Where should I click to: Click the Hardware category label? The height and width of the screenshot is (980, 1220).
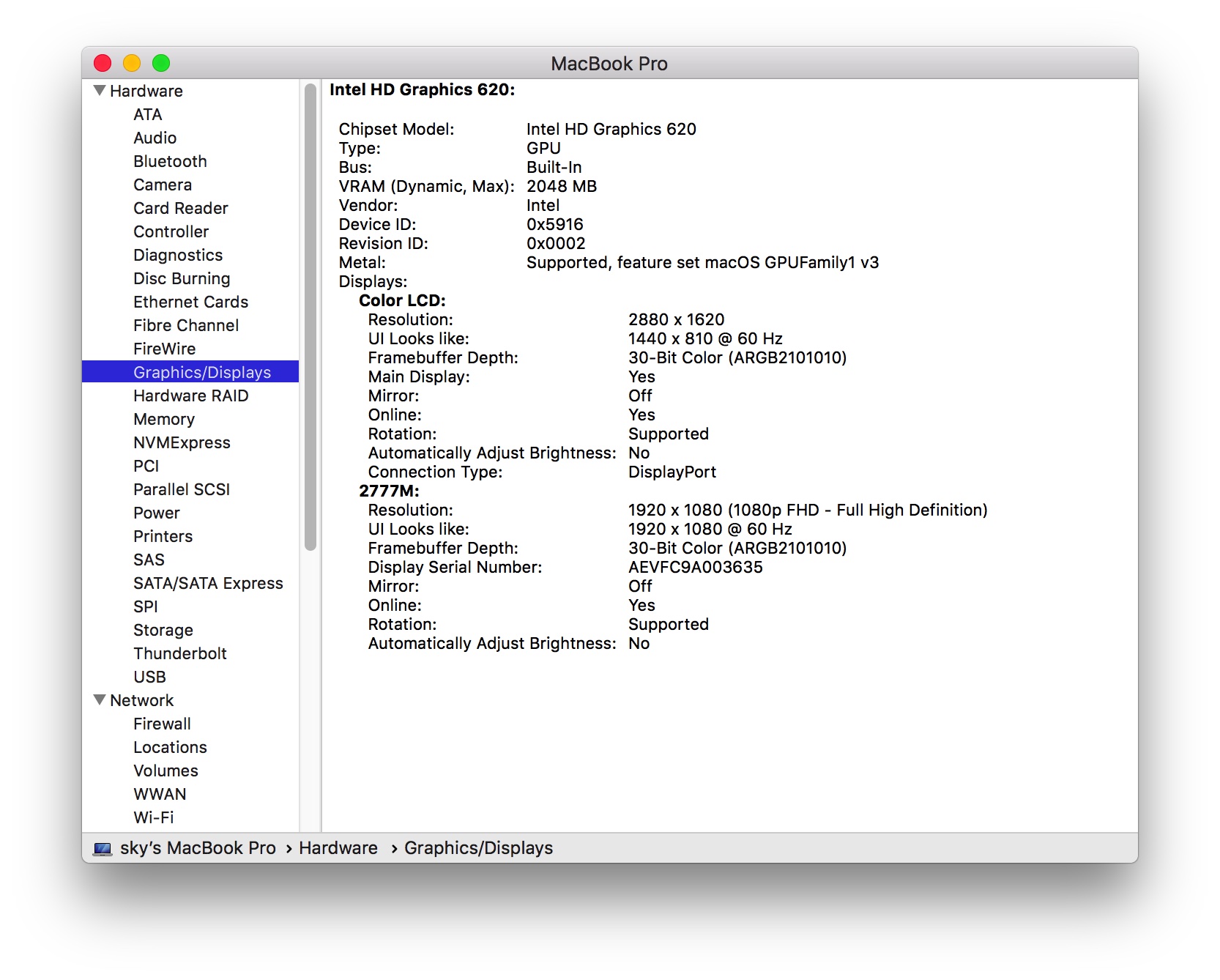146,91
